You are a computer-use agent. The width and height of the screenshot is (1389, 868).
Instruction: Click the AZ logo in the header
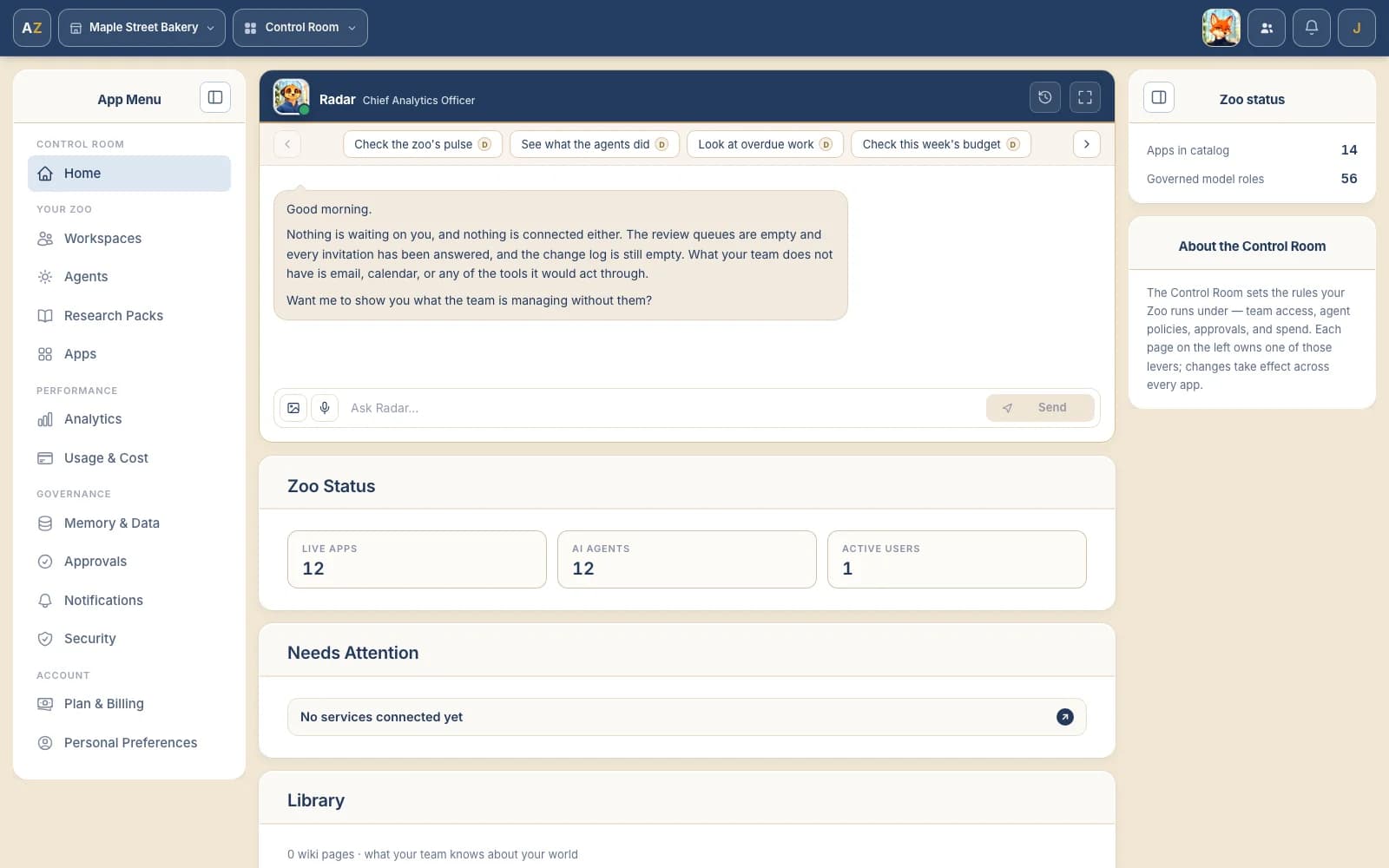[x=32, y=28]
